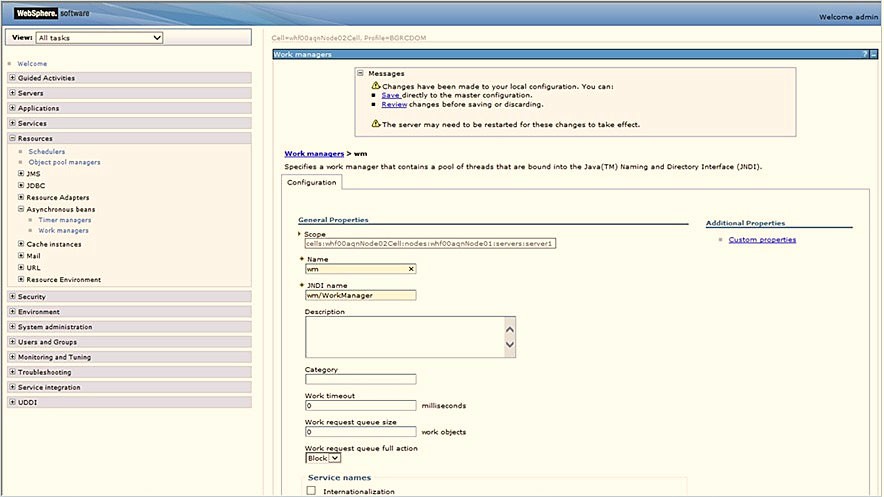Viewport: 884px width, 497px height.
Task: Collapse the Messages box
Action: (x=360, y=73)
